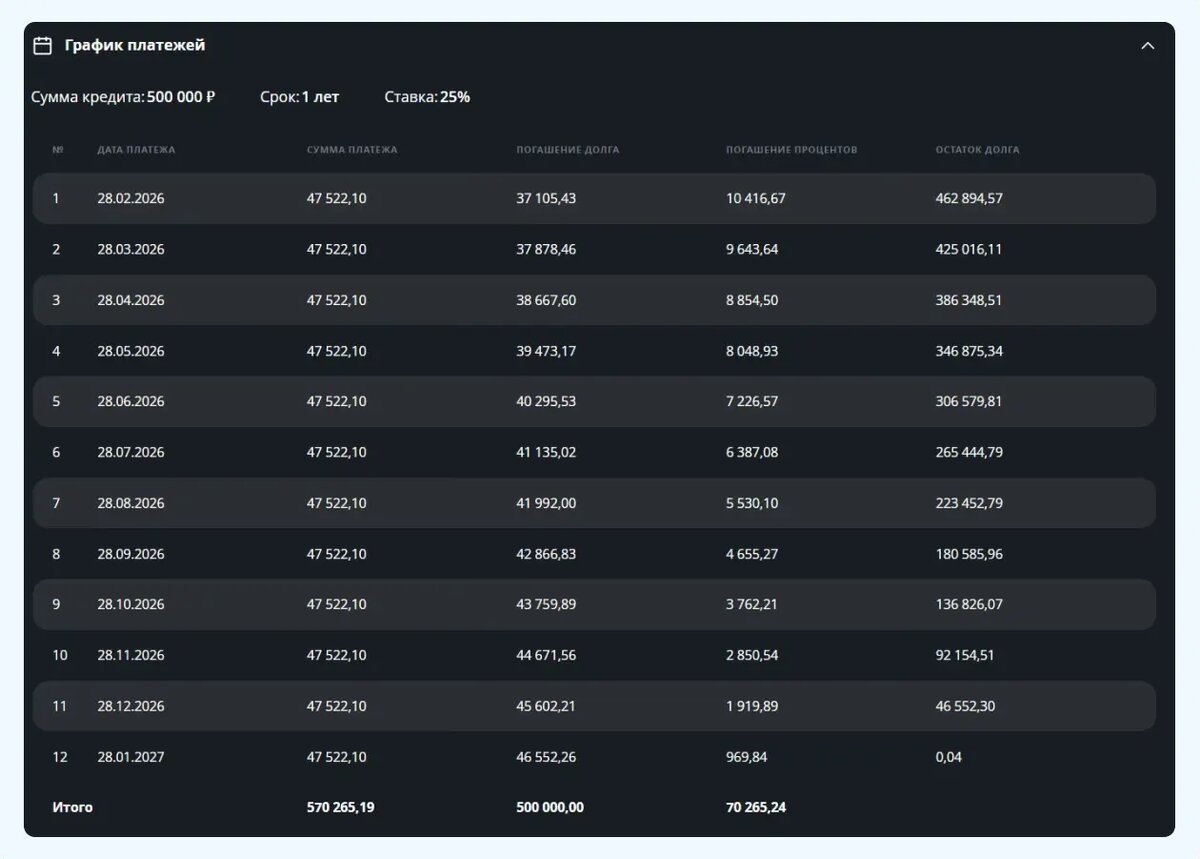Click the total payment sum 570 265,19

pyautogui.click(x=340, y=807)
